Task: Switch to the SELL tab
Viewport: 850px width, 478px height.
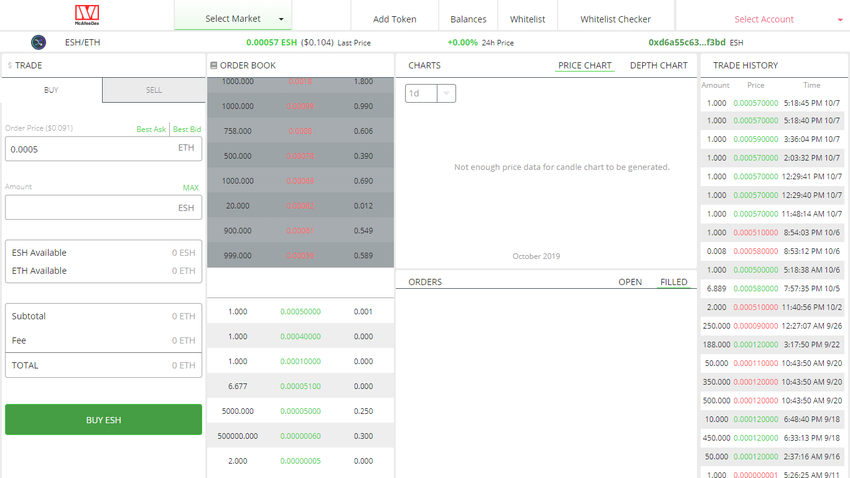Action: (x=154, y=90)
